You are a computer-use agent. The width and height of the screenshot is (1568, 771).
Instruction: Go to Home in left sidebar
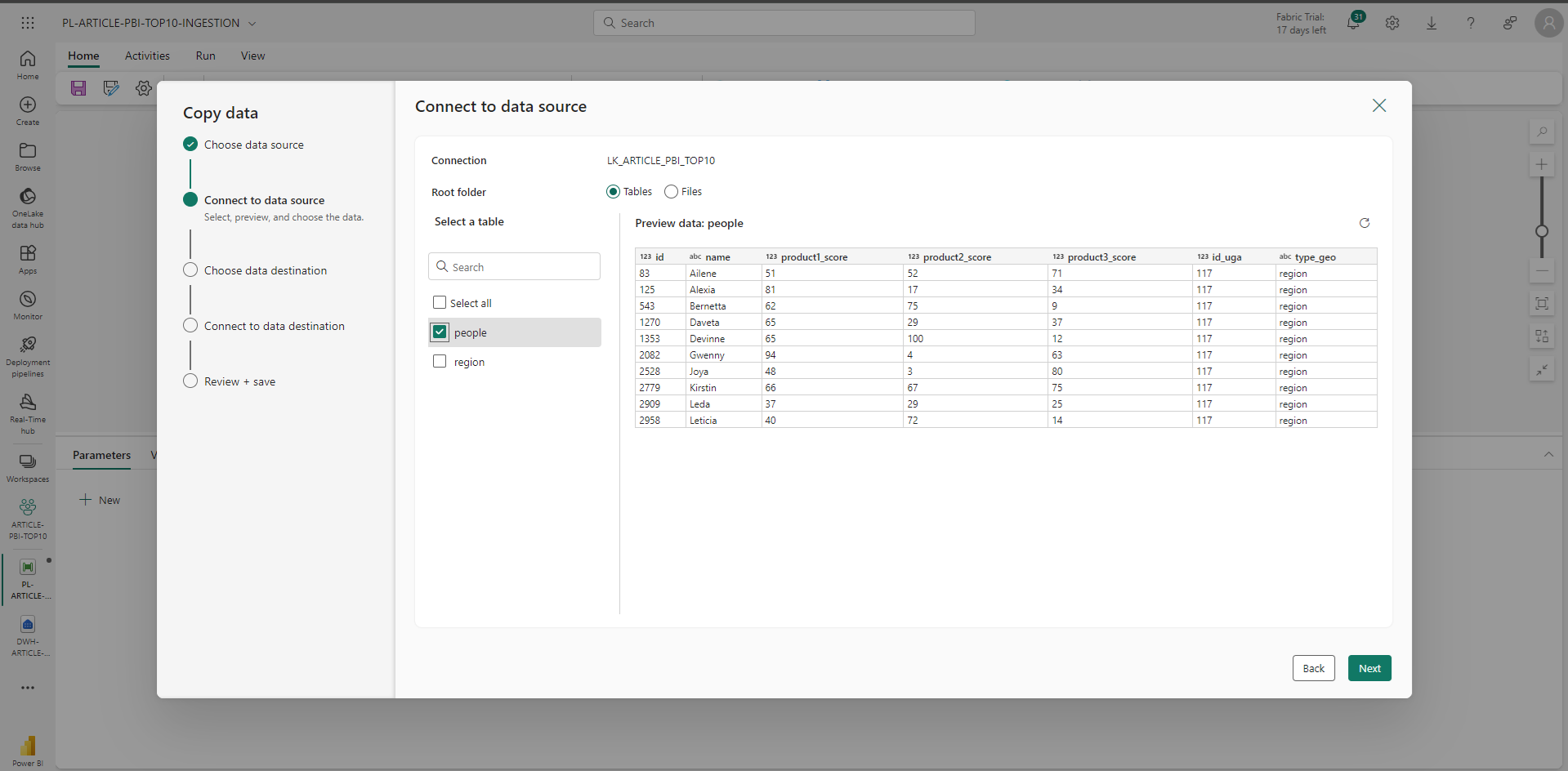(x=28, y=65)
